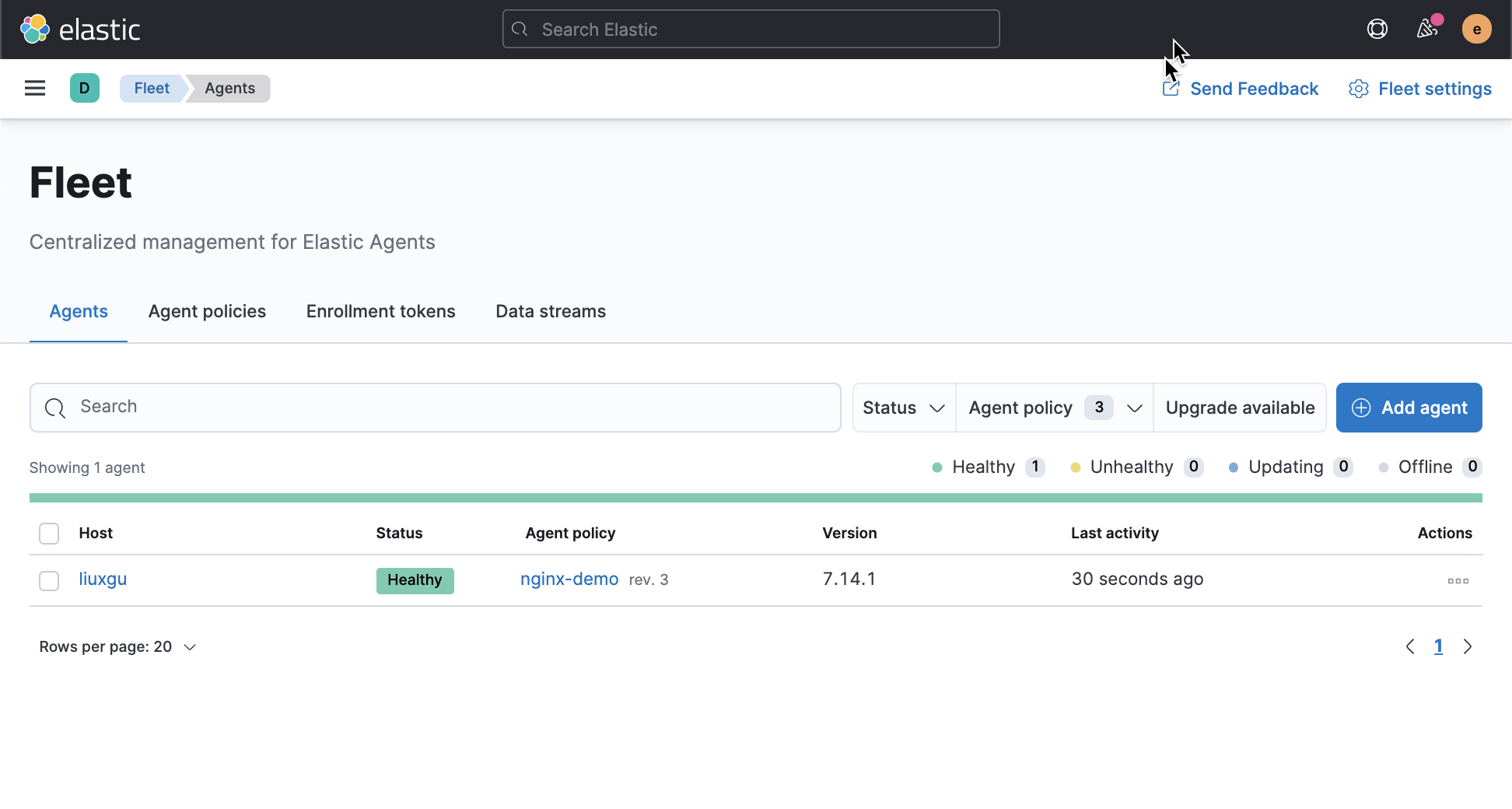This screenshot has height=809, width=1512.
Task: Open the Default space selector badge
Action: (x=84, y=88)
